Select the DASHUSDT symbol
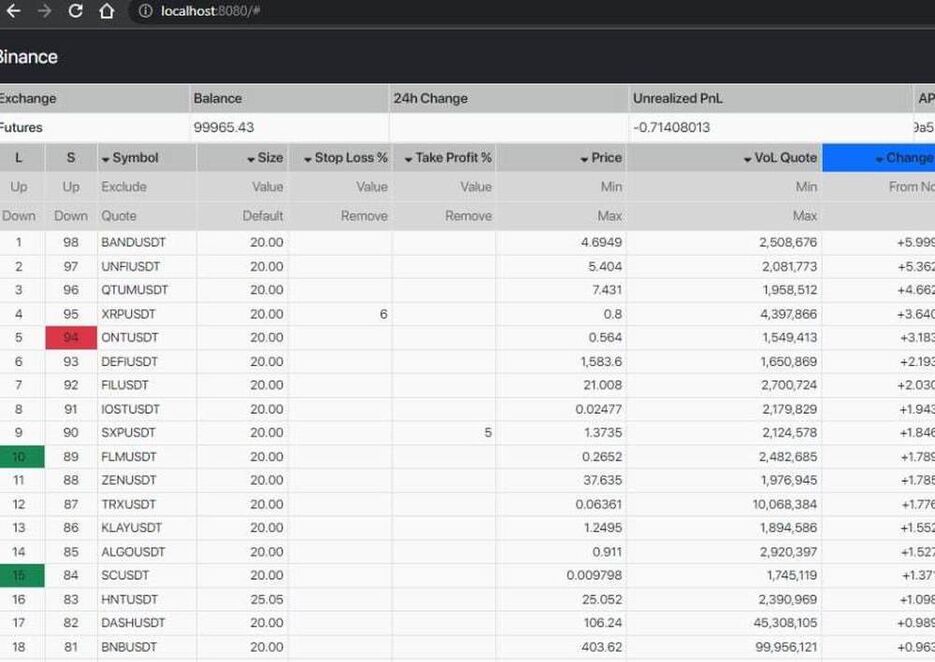Viewport: 935px width, 662px height. pos(133,623)
